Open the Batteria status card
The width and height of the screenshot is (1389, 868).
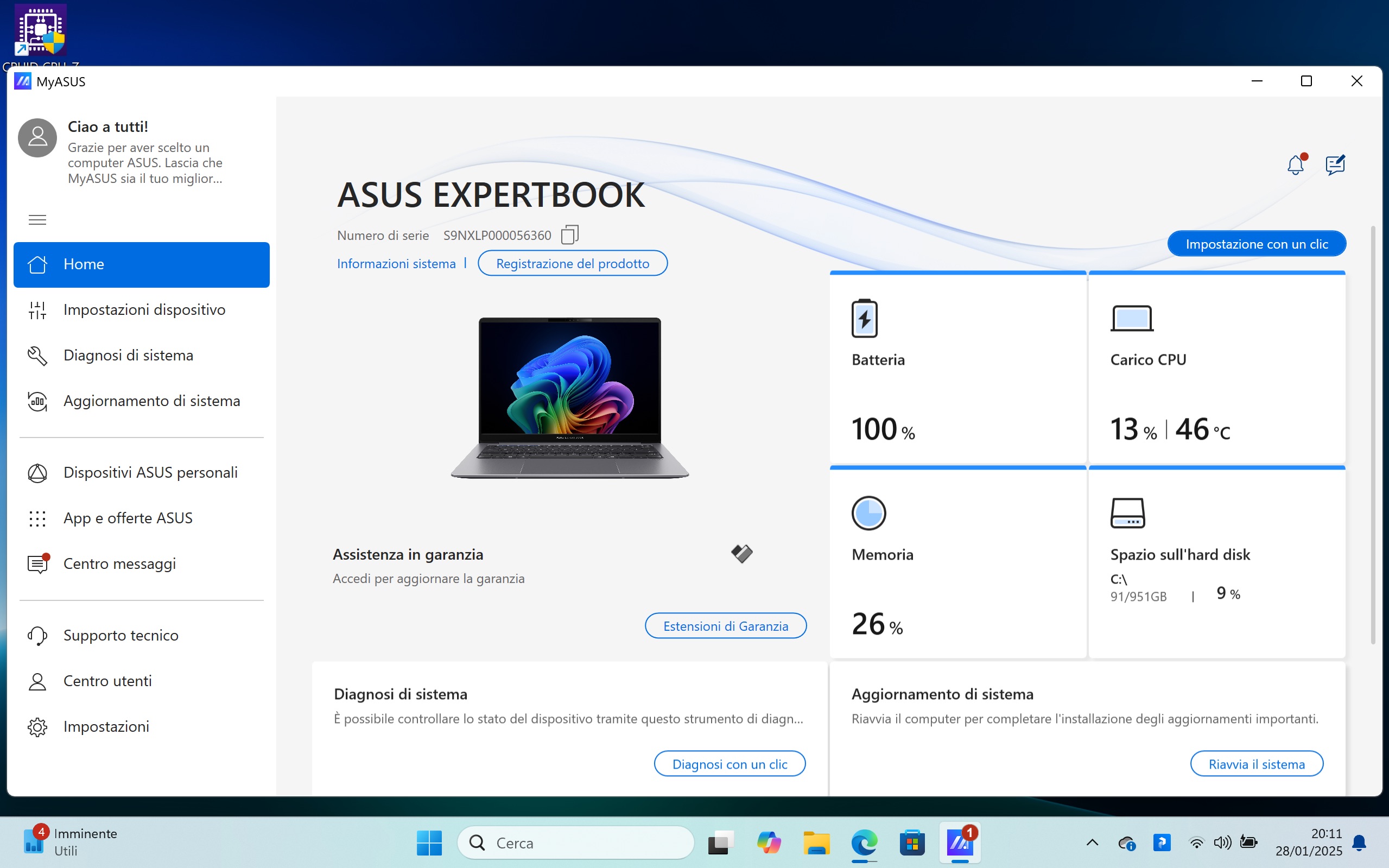[957, 369]
